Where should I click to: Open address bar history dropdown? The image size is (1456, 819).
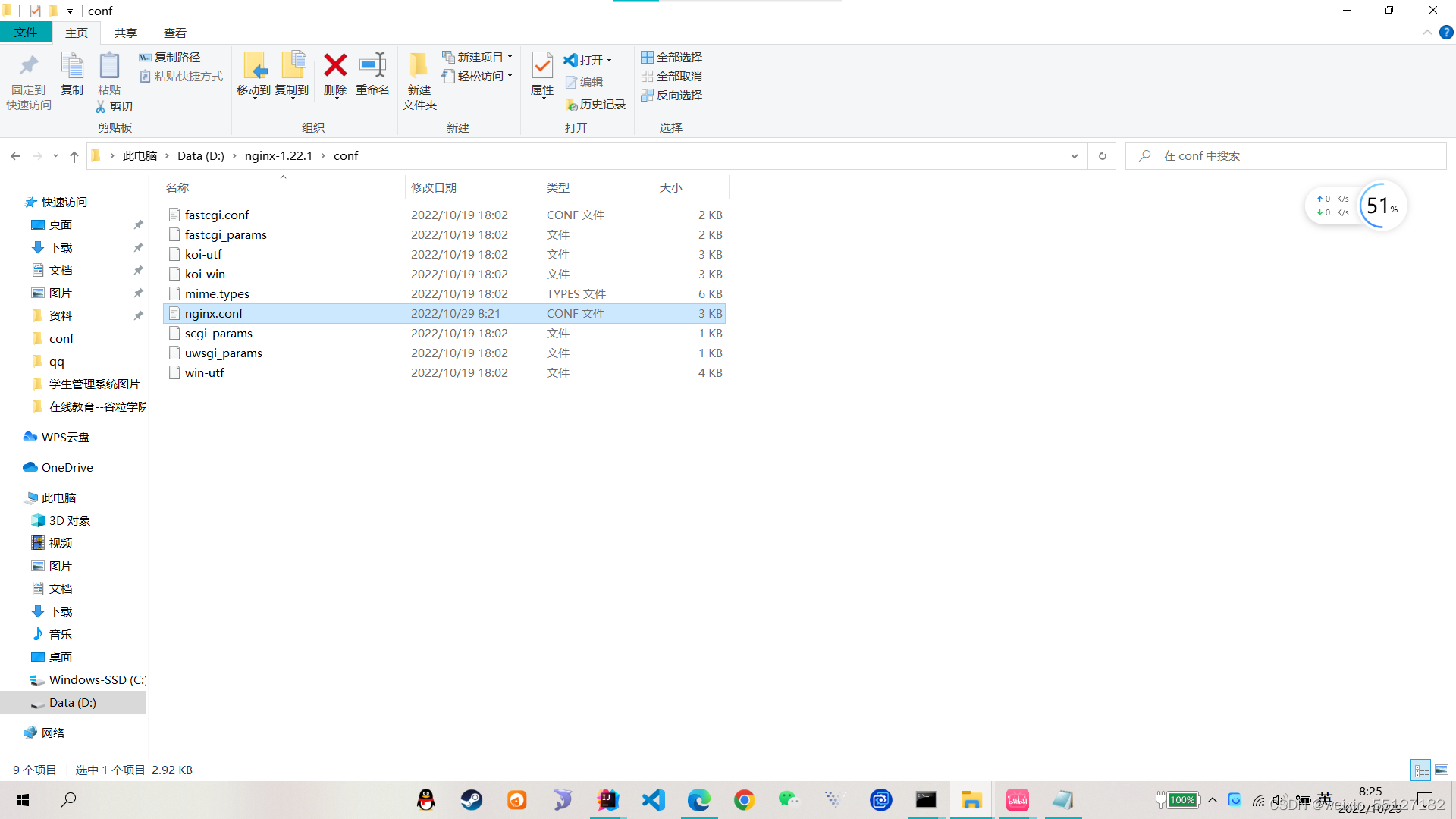[x=1074, y=155]
